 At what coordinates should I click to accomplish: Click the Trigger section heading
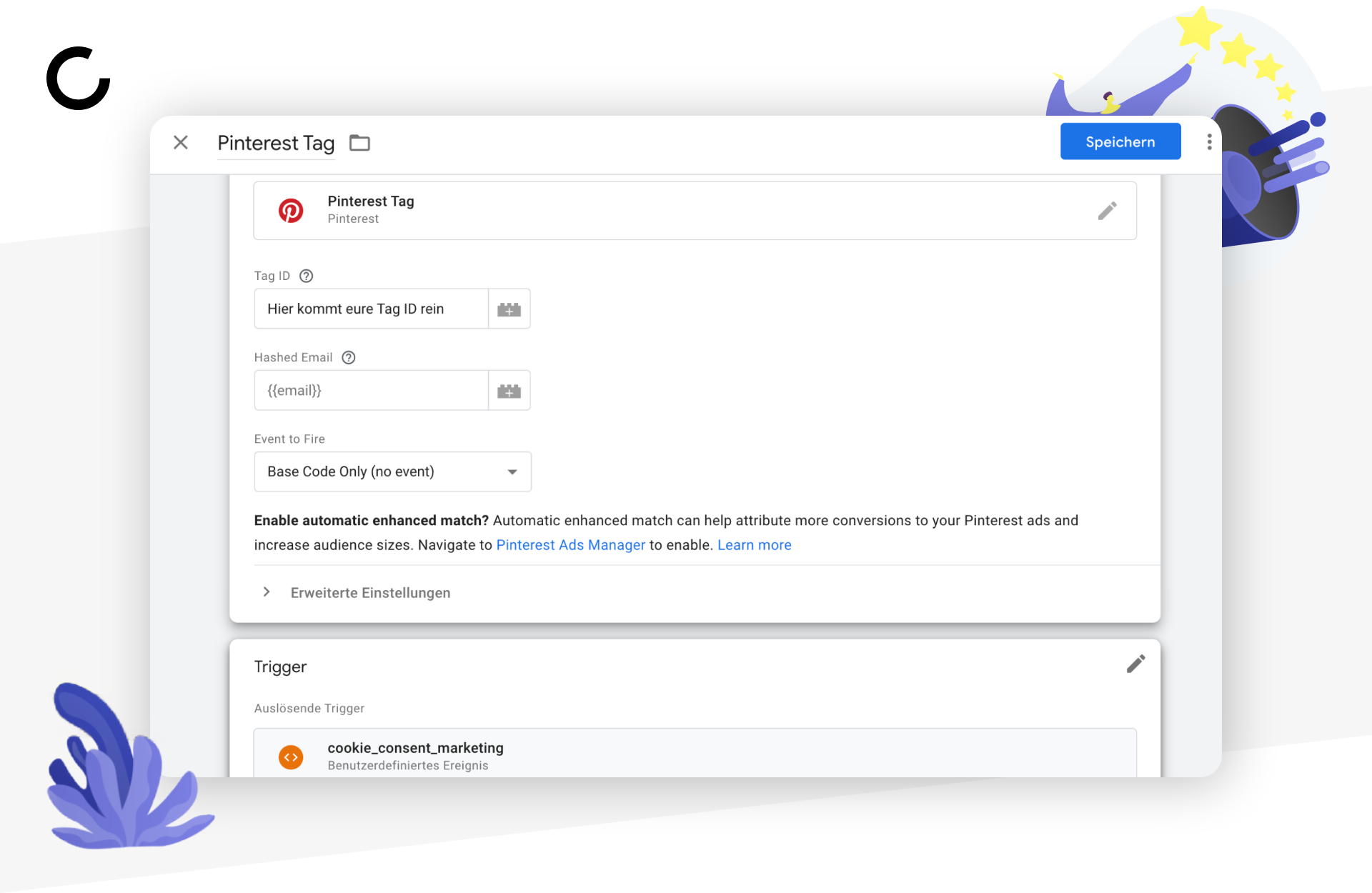pyautogui.click(x=280, y=667)
